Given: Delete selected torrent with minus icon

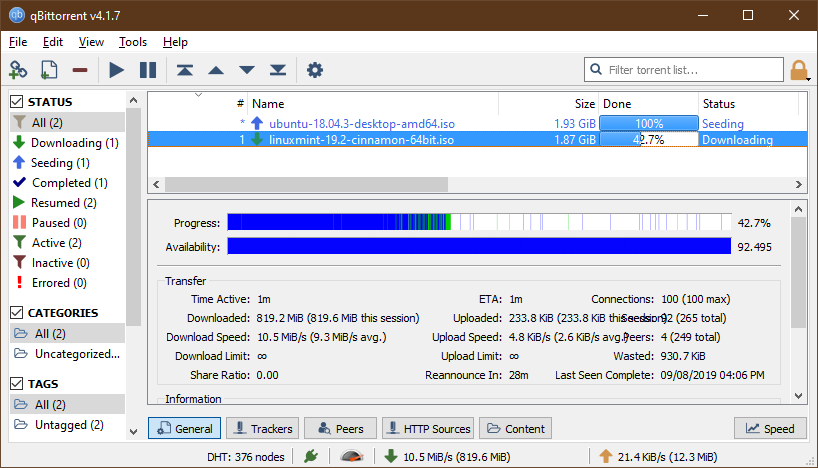Looking at the screenshot, I should [x=79, y=70].
